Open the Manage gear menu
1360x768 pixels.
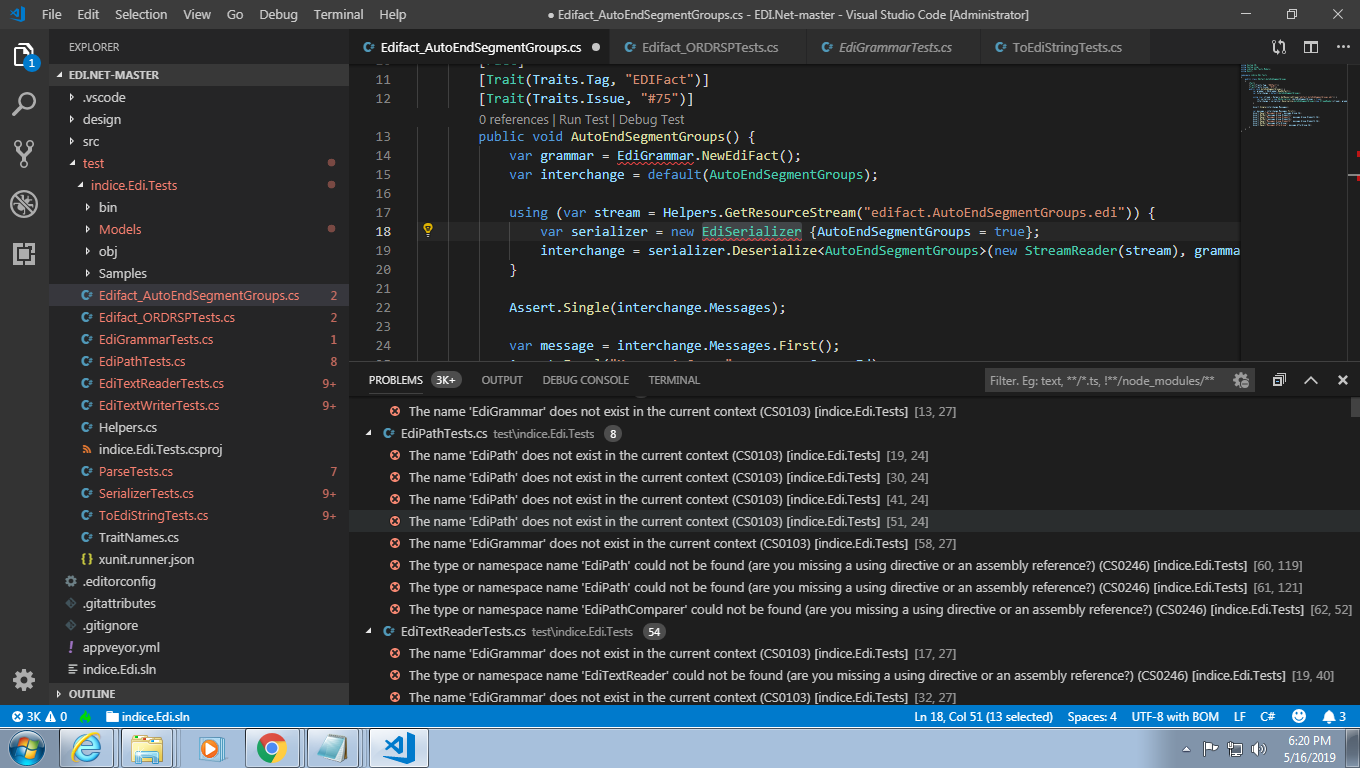[24, 680]
